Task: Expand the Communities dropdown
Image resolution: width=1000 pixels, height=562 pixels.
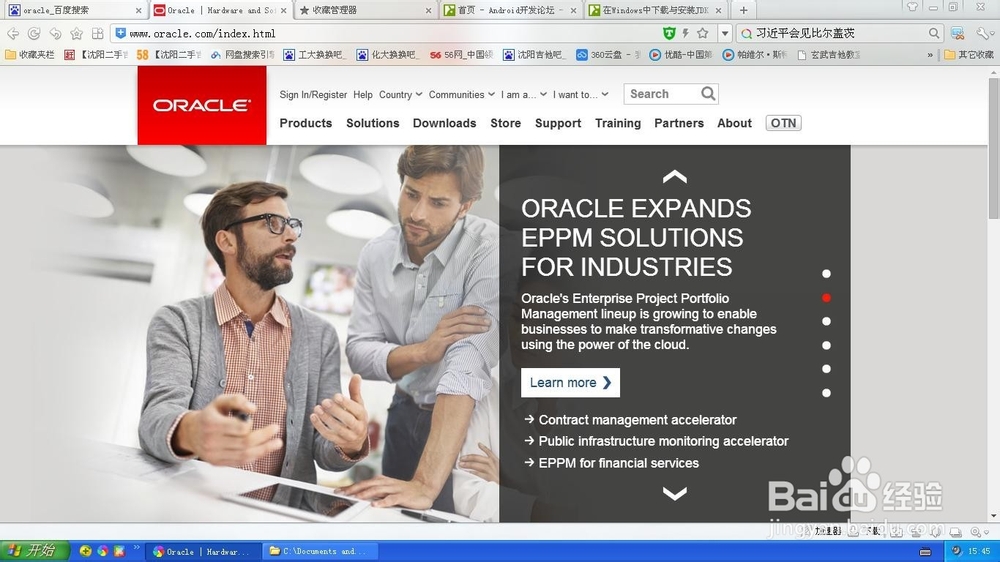Action: pos(462,94)
